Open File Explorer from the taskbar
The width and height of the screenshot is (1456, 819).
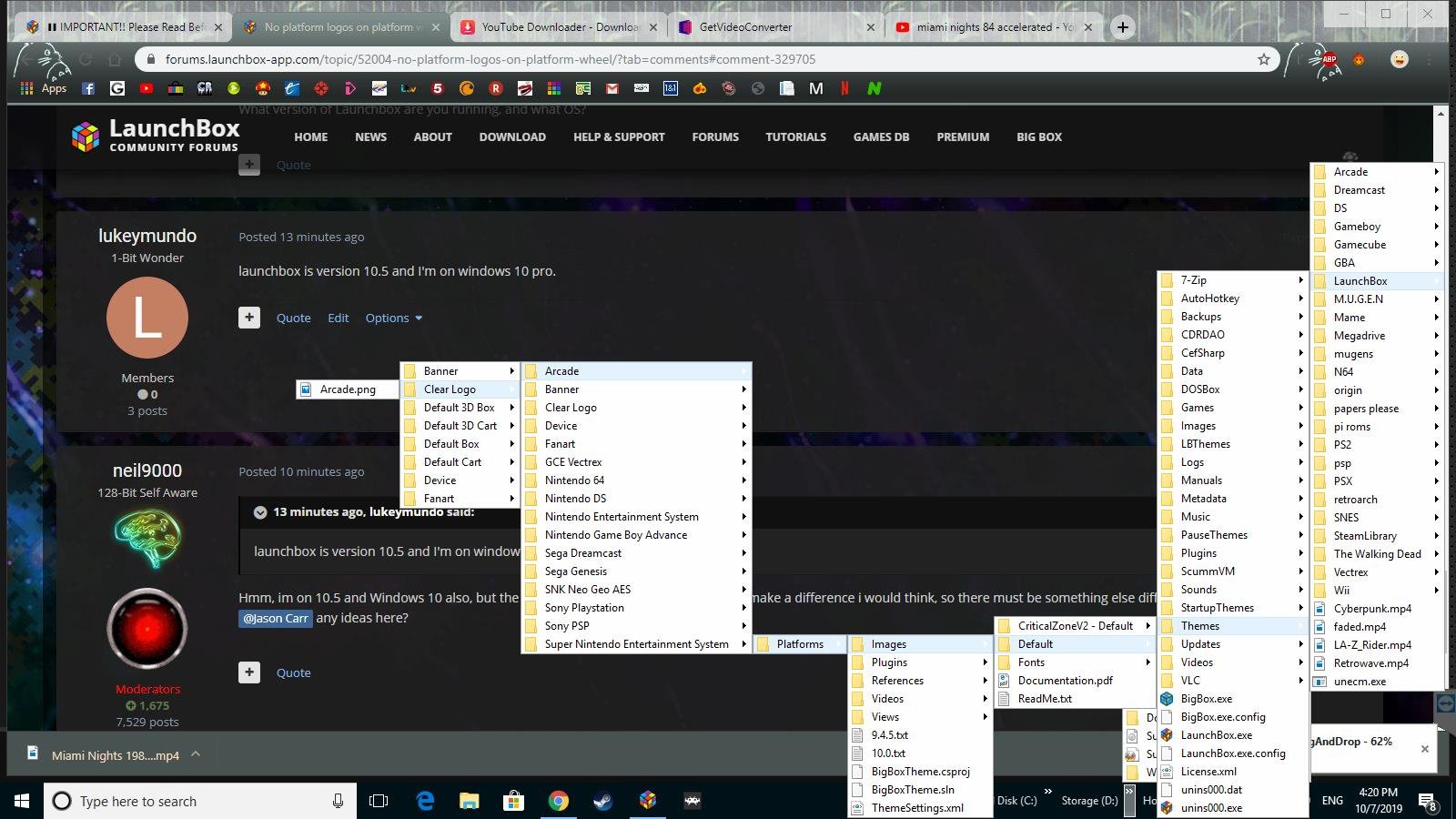pos(470,801)
